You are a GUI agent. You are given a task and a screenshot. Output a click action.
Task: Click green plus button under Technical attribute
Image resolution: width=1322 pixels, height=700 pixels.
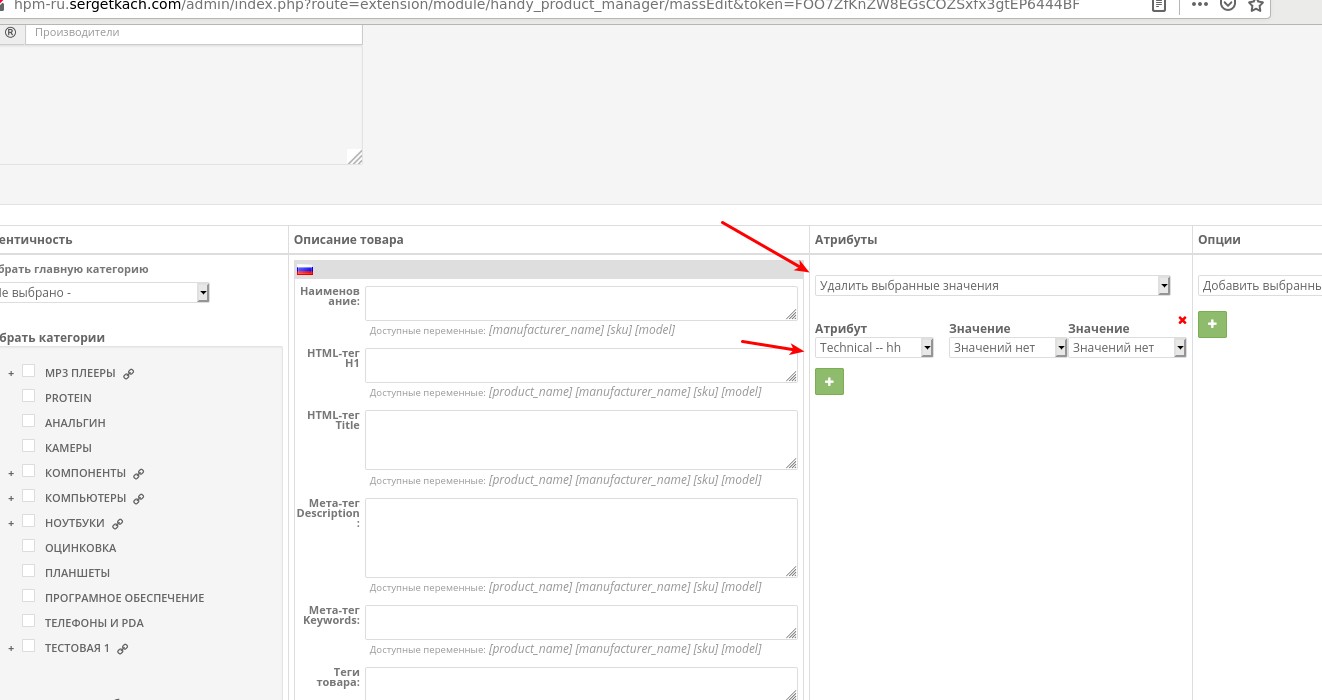coord(829,381)
